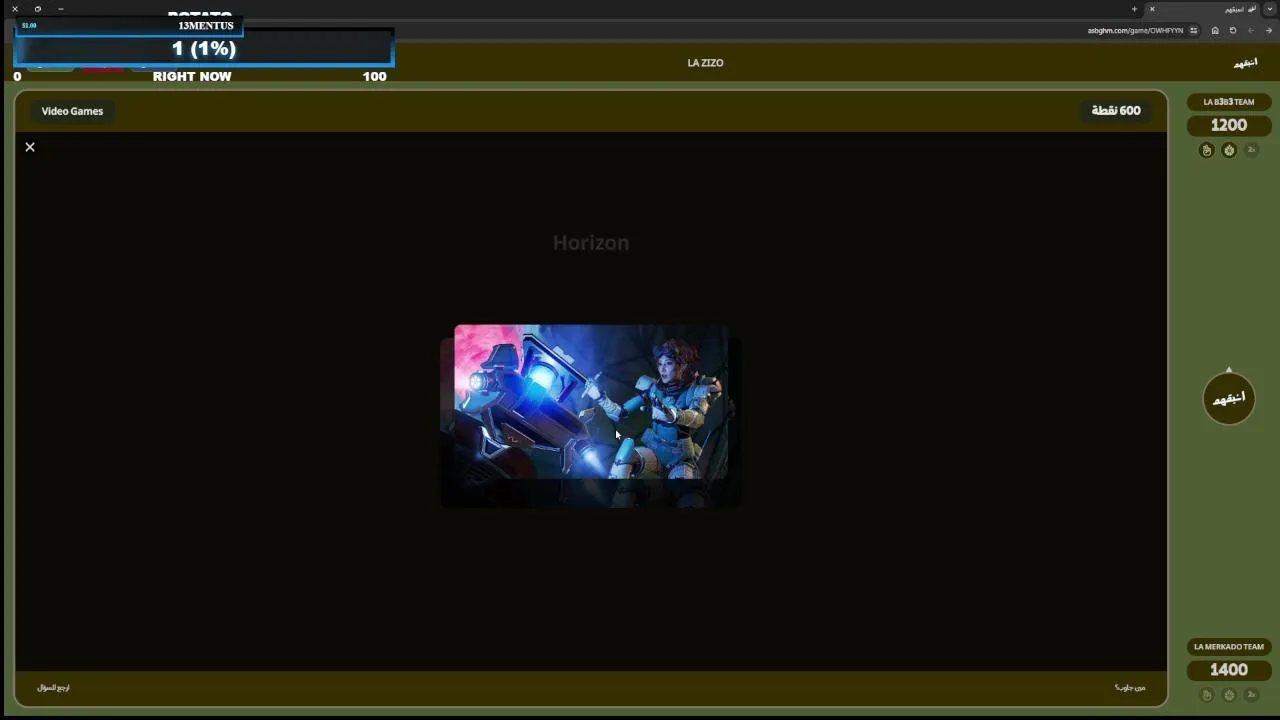The width and height of the screenshot is (1280, 720).
Task: Use LA MERKADO TEAM's hand lifeline icon
Action: coord(1207,695)
